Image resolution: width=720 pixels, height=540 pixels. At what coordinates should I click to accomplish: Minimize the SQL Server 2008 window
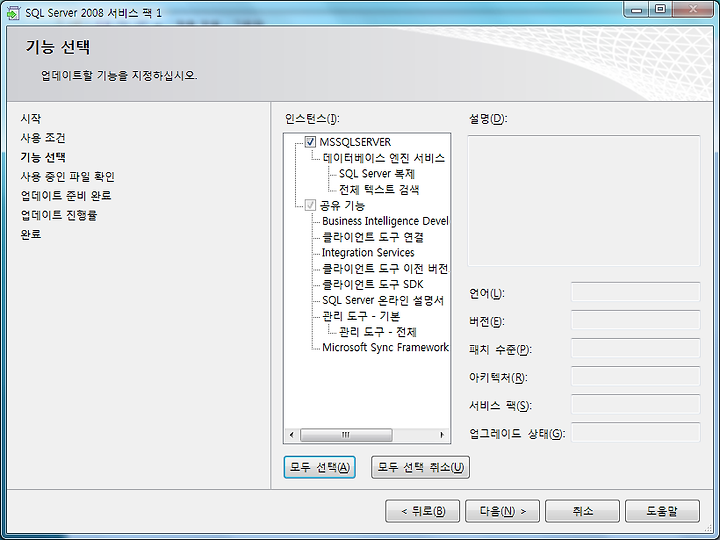point(637,9)
